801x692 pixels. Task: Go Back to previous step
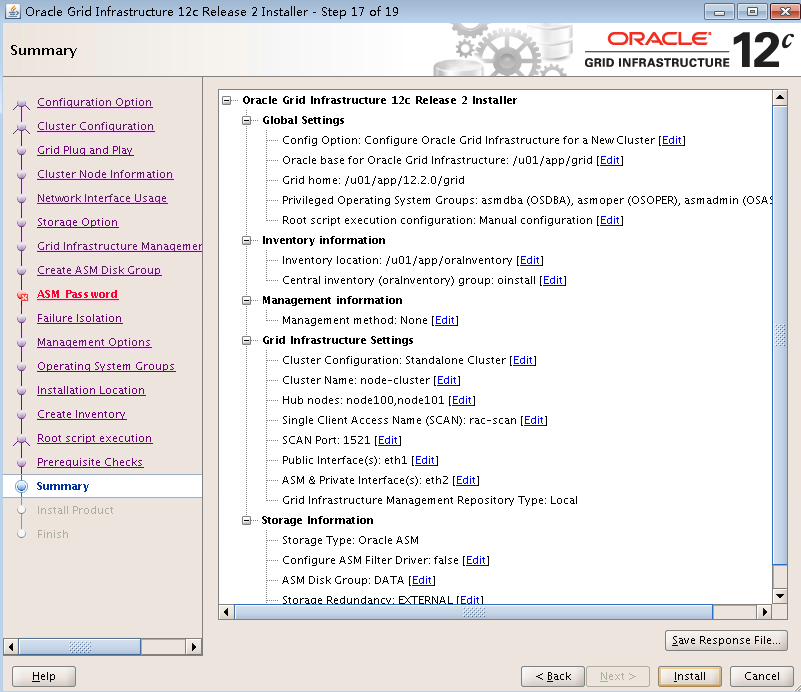pos(553,676)
